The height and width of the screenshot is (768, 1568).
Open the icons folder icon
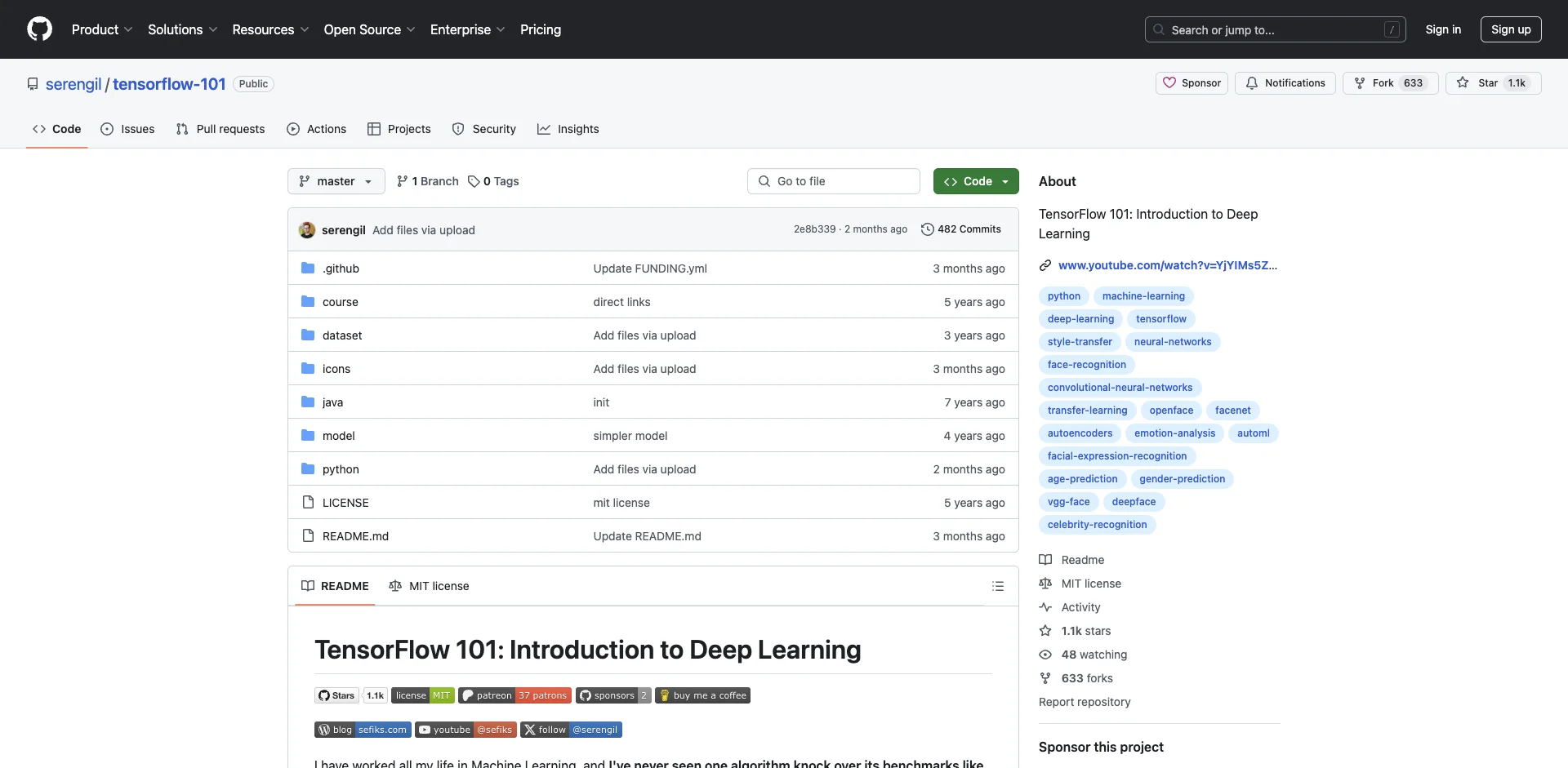tap(308, 369)
